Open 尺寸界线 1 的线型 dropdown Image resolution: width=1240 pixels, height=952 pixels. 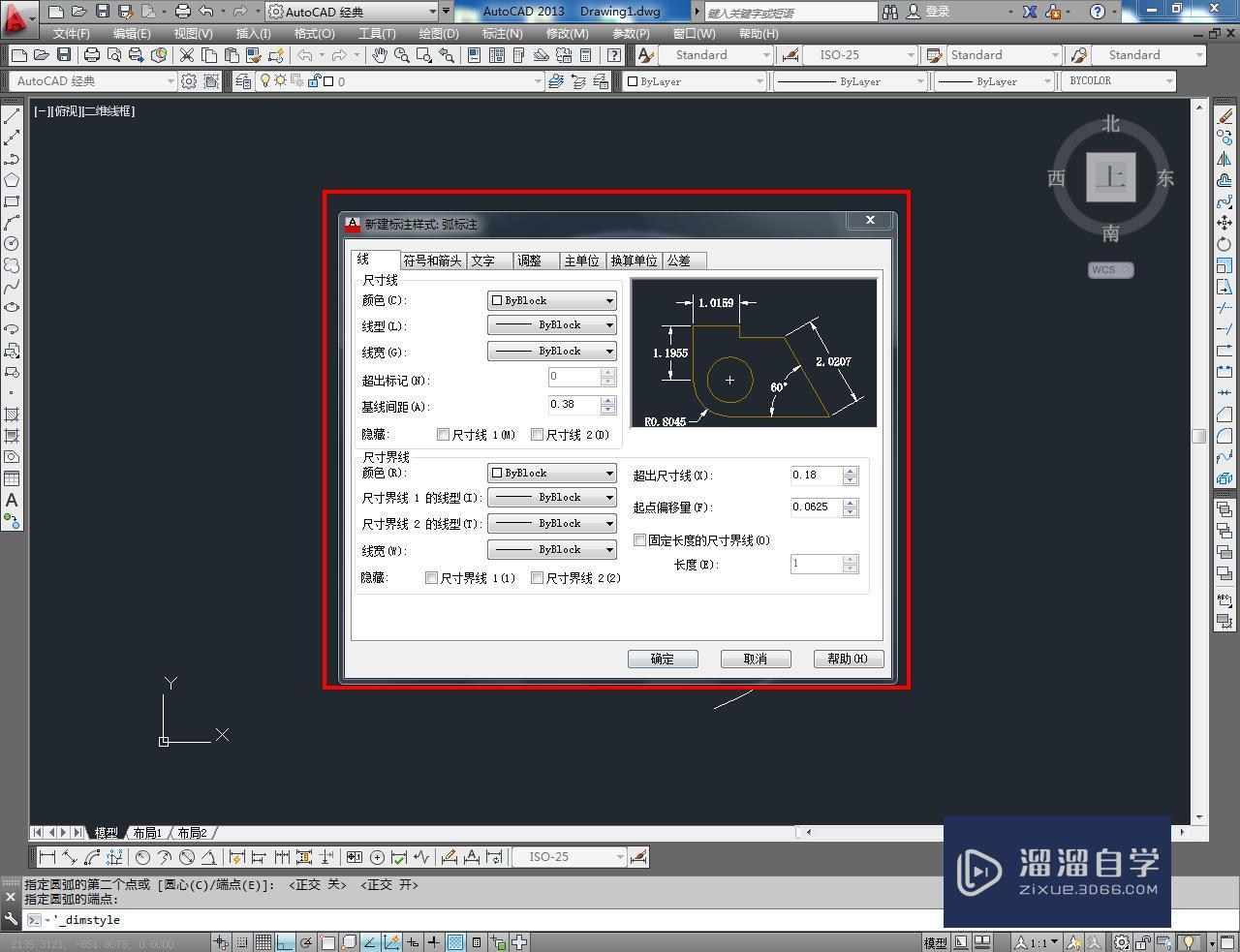pos(552,497)
